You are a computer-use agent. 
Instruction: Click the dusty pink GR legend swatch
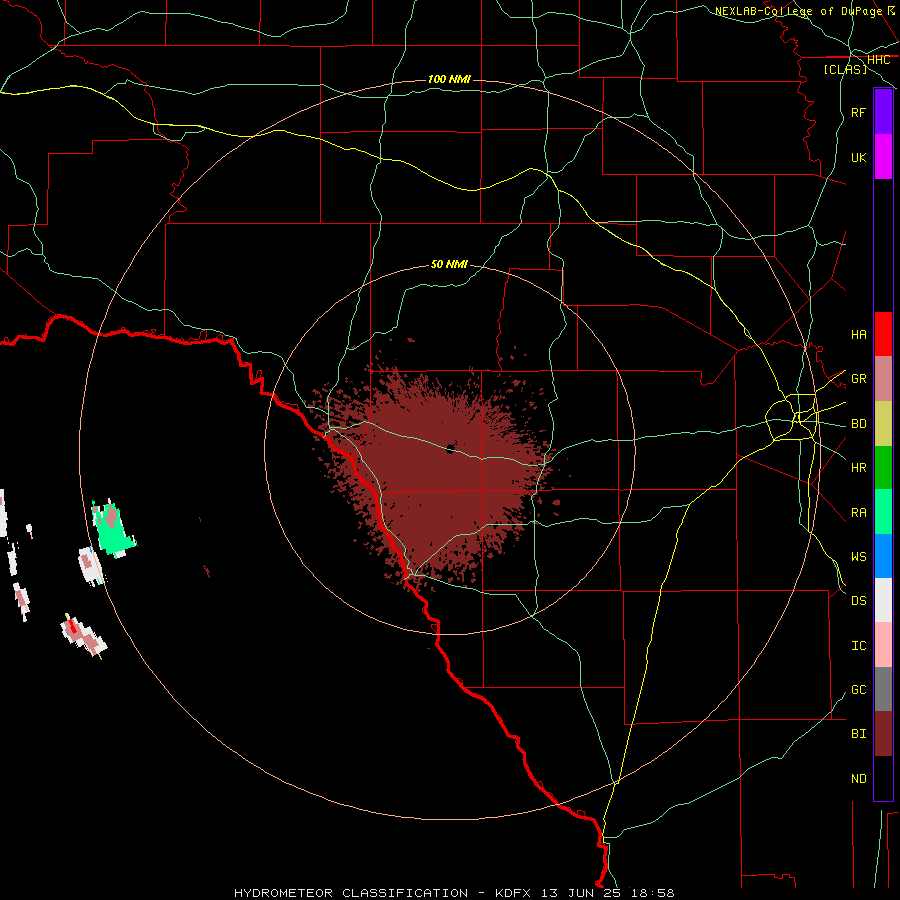coord(883,379)
